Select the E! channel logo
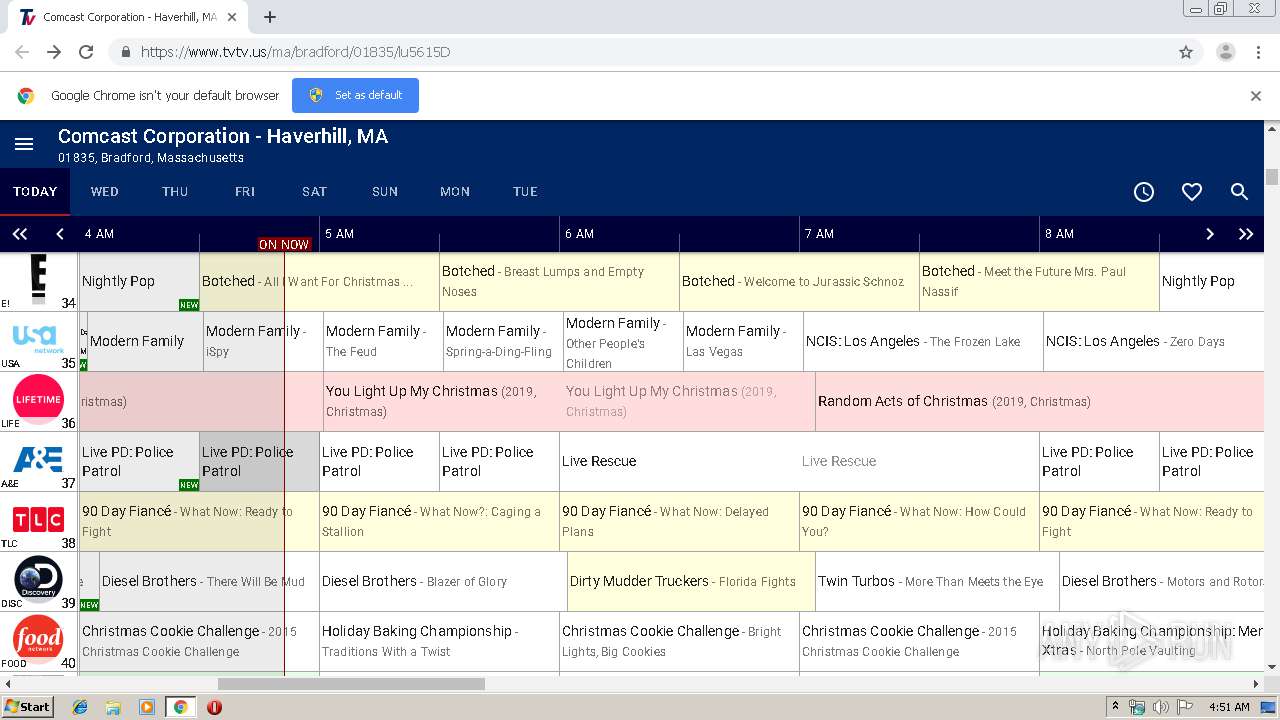Image resolution: width=1280 pixels, height=720 pixels. pos(38,278)
